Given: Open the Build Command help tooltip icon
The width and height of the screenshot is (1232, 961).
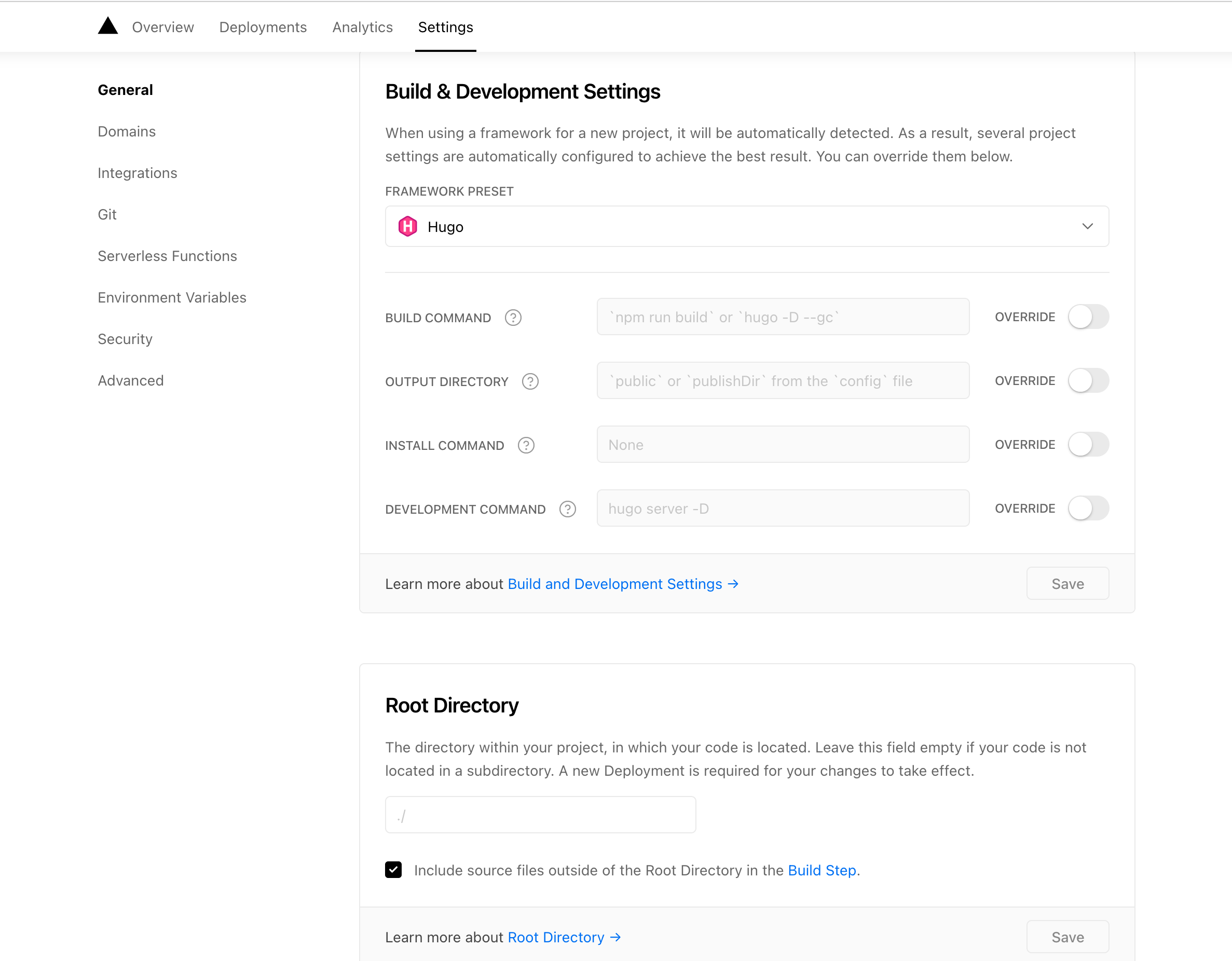Looking at the screenshot, I should [513, 318].
